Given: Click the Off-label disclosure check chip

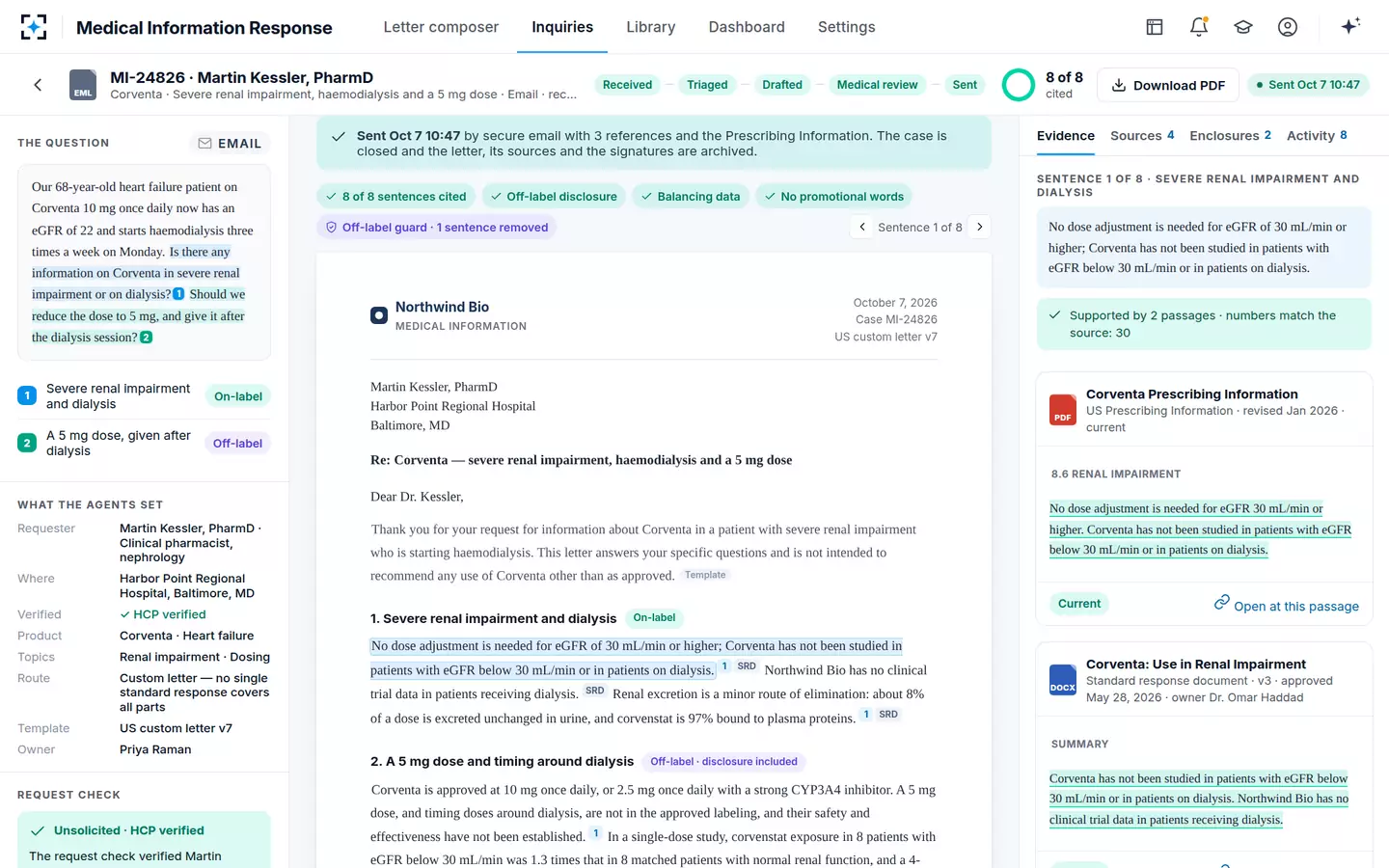Looking at the screenshot, I should coord(554,197).
